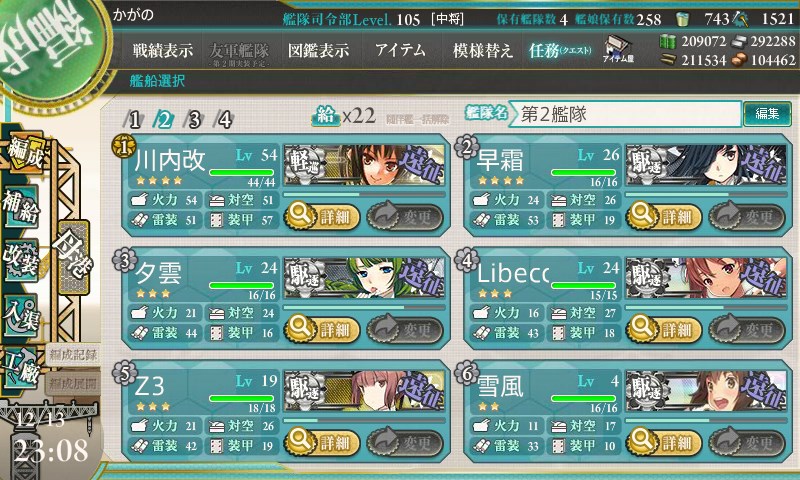This screenshot has height=480, width=800.
Task: Open the アイテム屋 shop icon
Action: click(618, 49)
